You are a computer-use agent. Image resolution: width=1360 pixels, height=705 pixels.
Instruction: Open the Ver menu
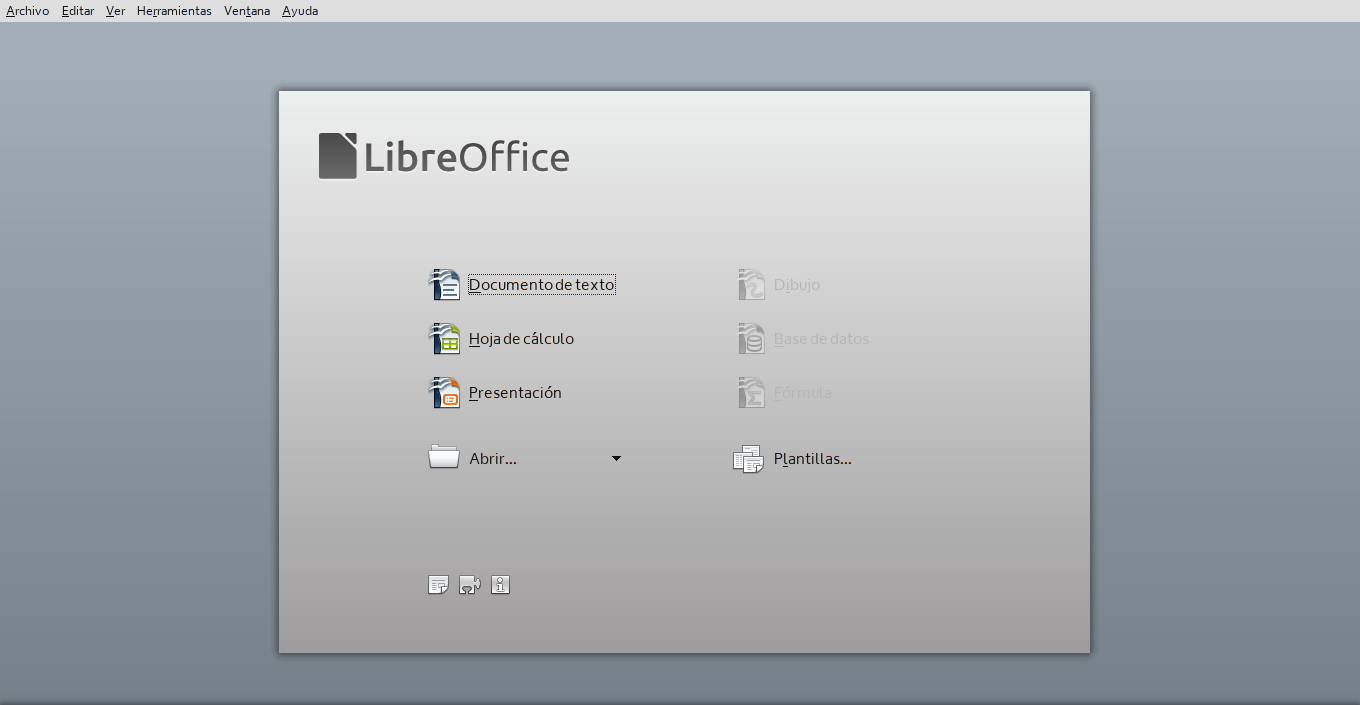pyautogui.click(x=116, y=11)
